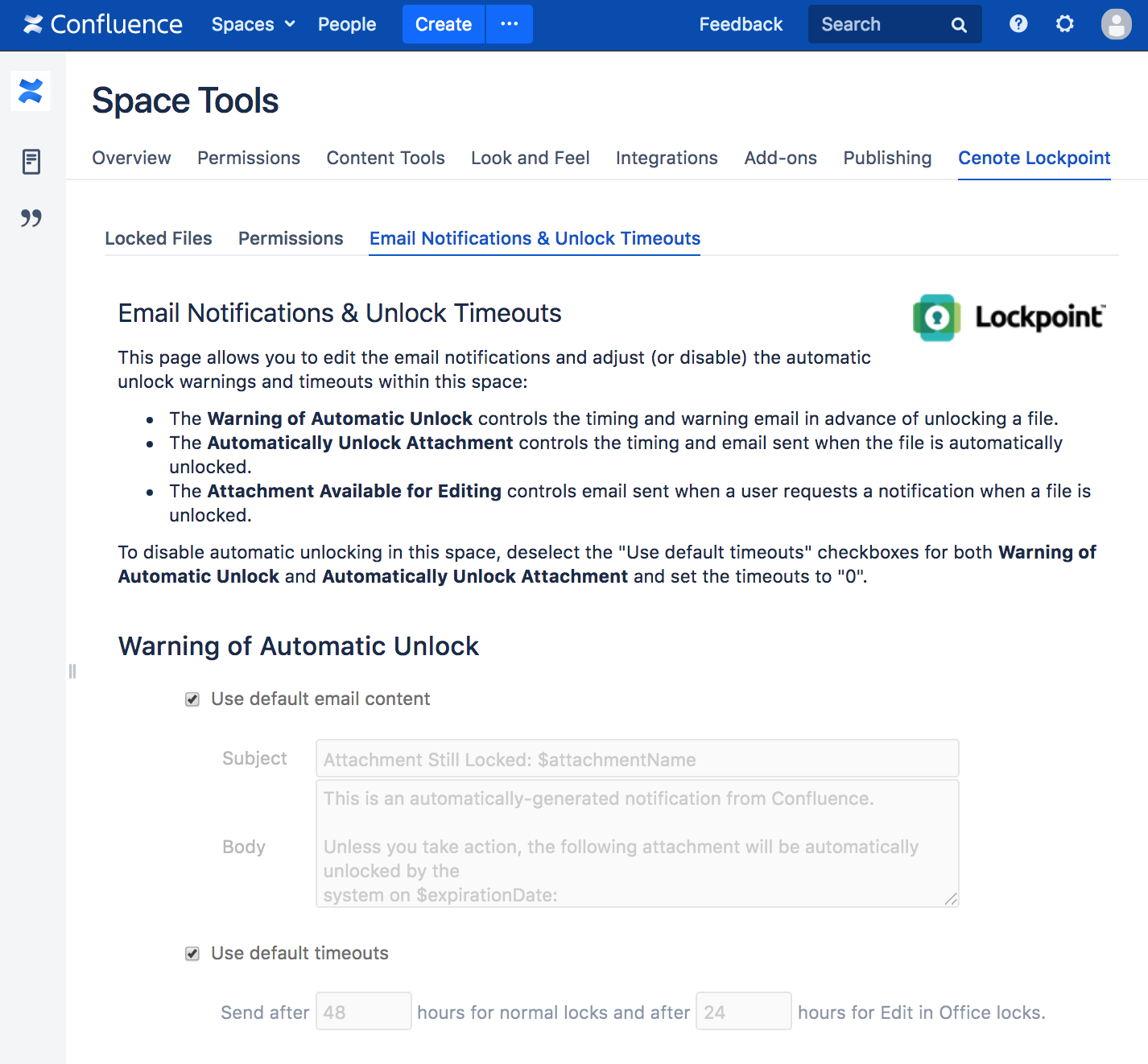Go to the People directory
Image resolution: width=1148 pixels, height=1064 pixels.
pos(347,24)
